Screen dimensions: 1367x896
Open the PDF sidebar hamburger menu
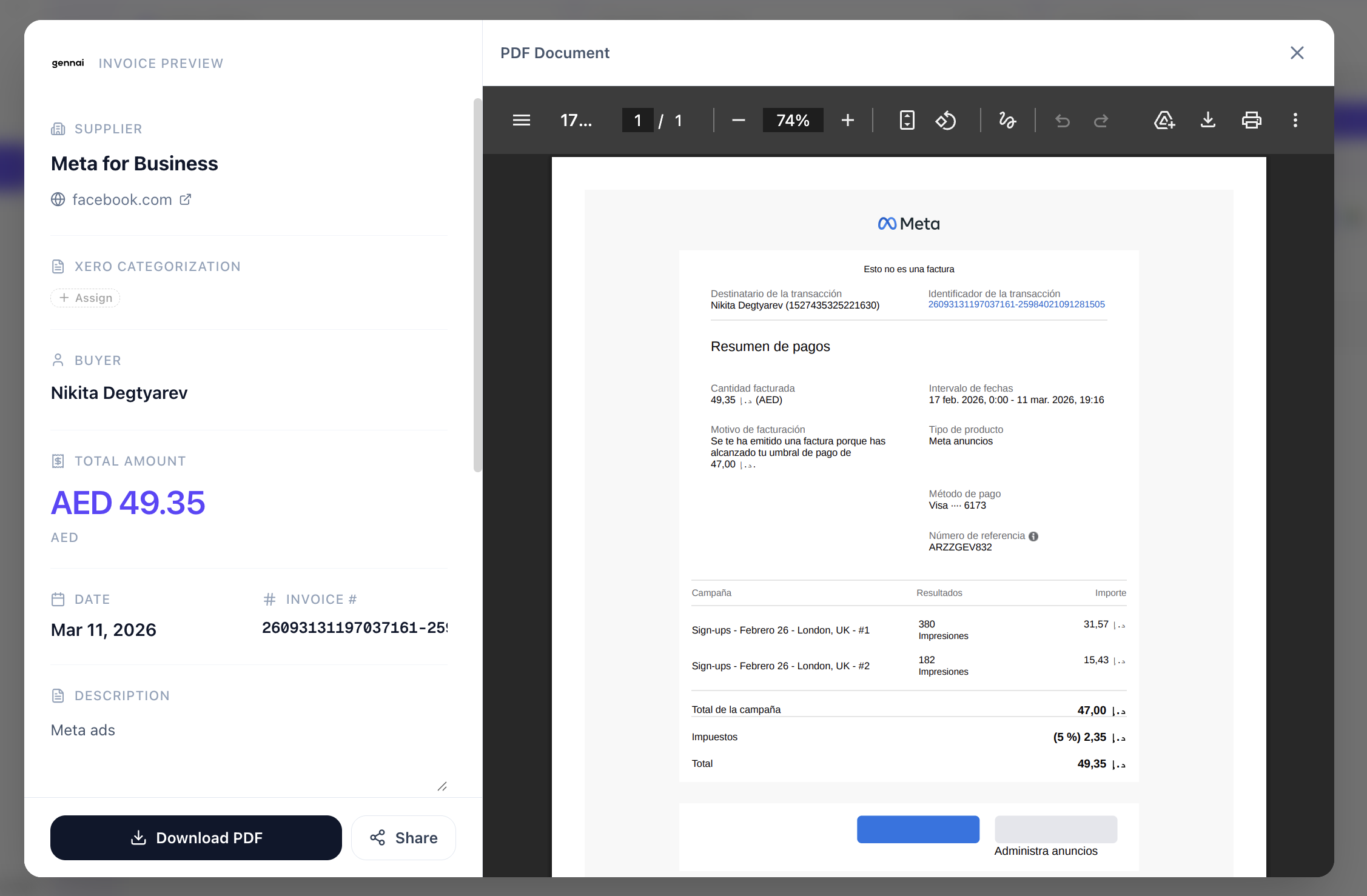pyautogui.click(x=521, y=120)
